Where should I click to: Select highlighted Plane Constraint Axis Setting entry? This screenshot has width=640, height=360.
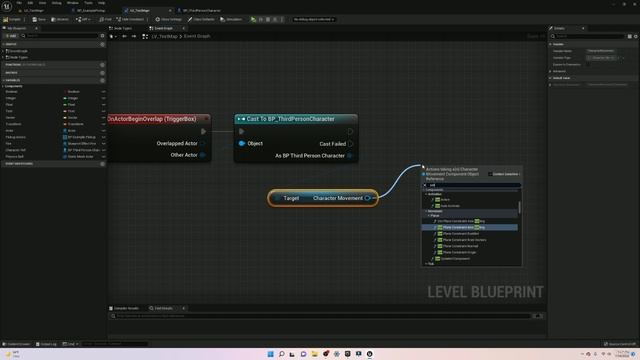pos(470,227)
